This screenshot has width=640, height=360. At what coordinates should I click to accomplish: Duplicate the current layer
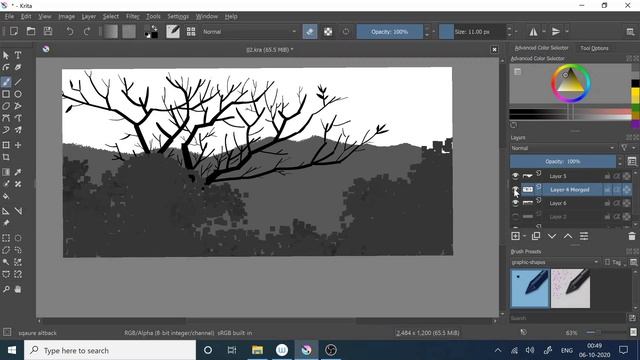tap(536, 236)
